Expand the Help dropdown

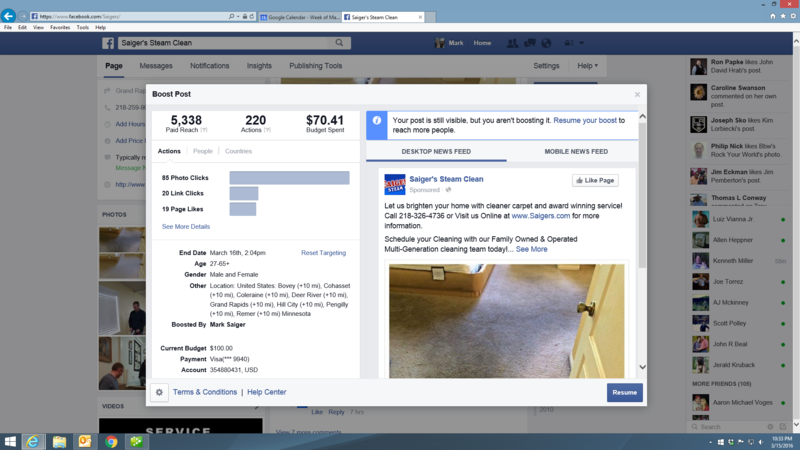pos(588,66)
